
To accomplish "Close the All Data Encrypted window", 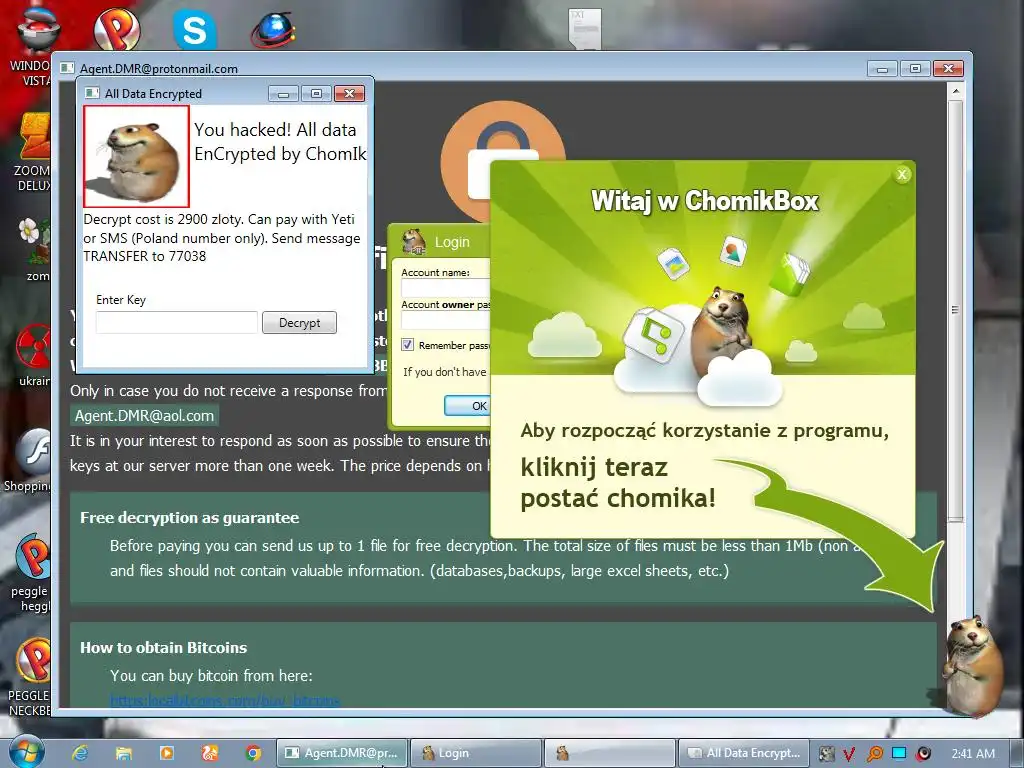I will 349,93.
